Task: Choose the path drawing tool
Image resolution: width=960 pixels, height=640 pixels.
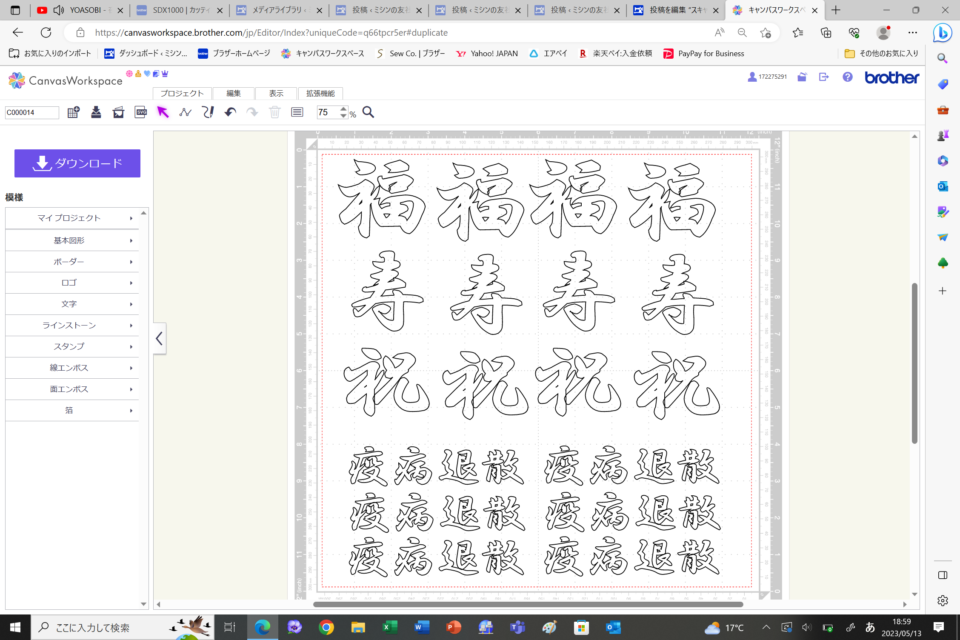Action: [x=185, y=112]
